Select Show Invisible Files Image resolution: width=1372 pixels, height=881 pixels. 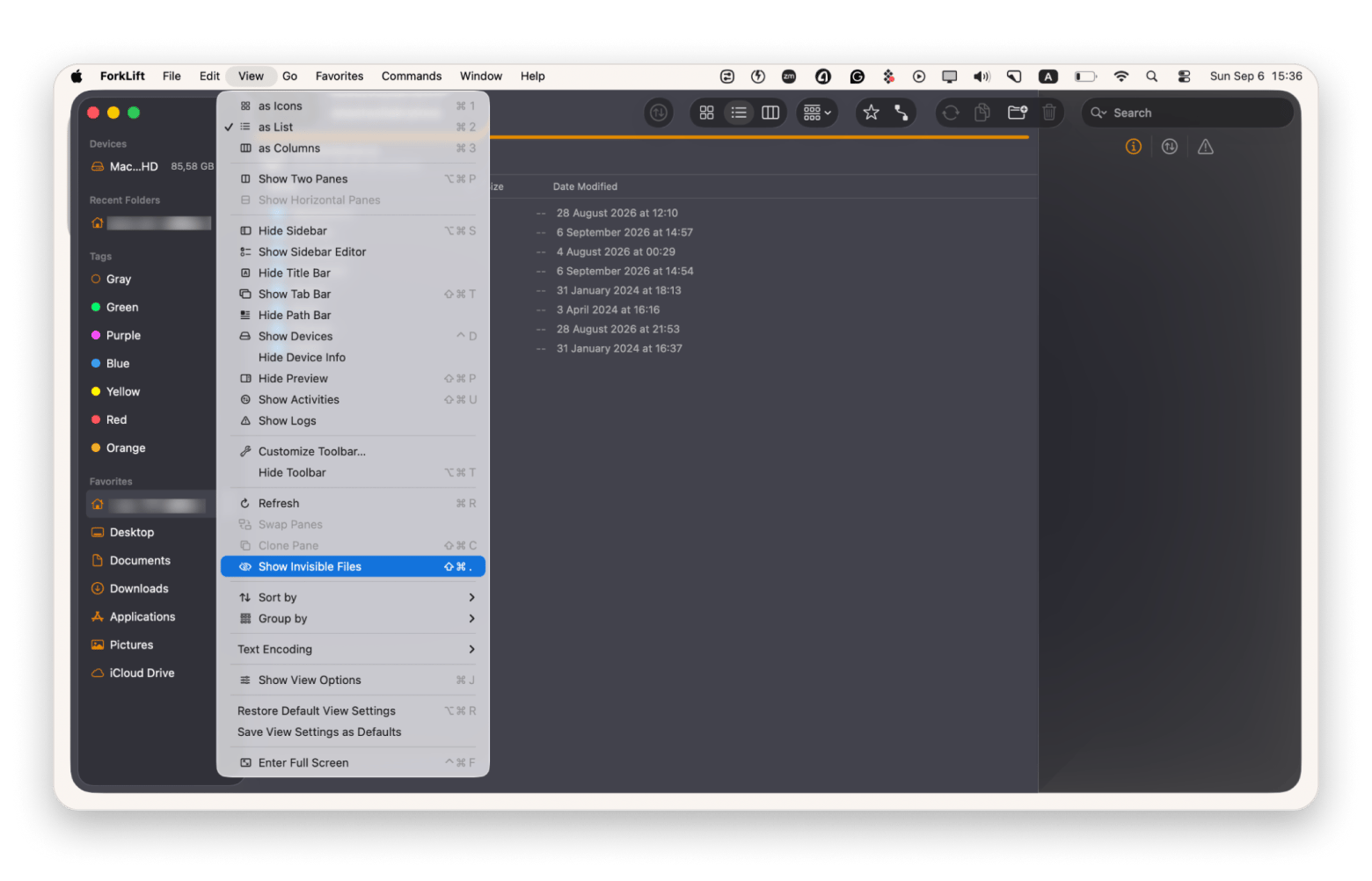tap(353, 567)
